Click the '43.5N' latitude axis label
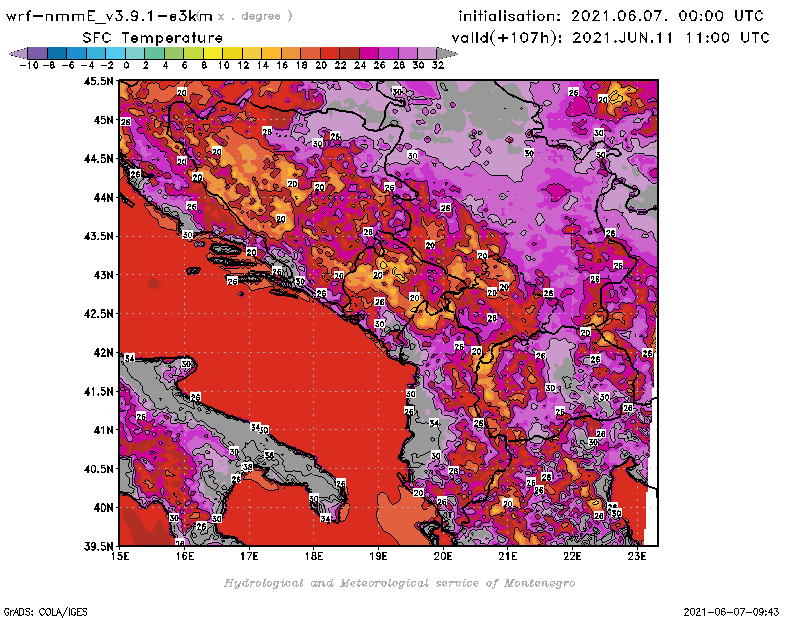Viewport: 800px width, 618px height. pyautogui.click(x=98, y=236)
